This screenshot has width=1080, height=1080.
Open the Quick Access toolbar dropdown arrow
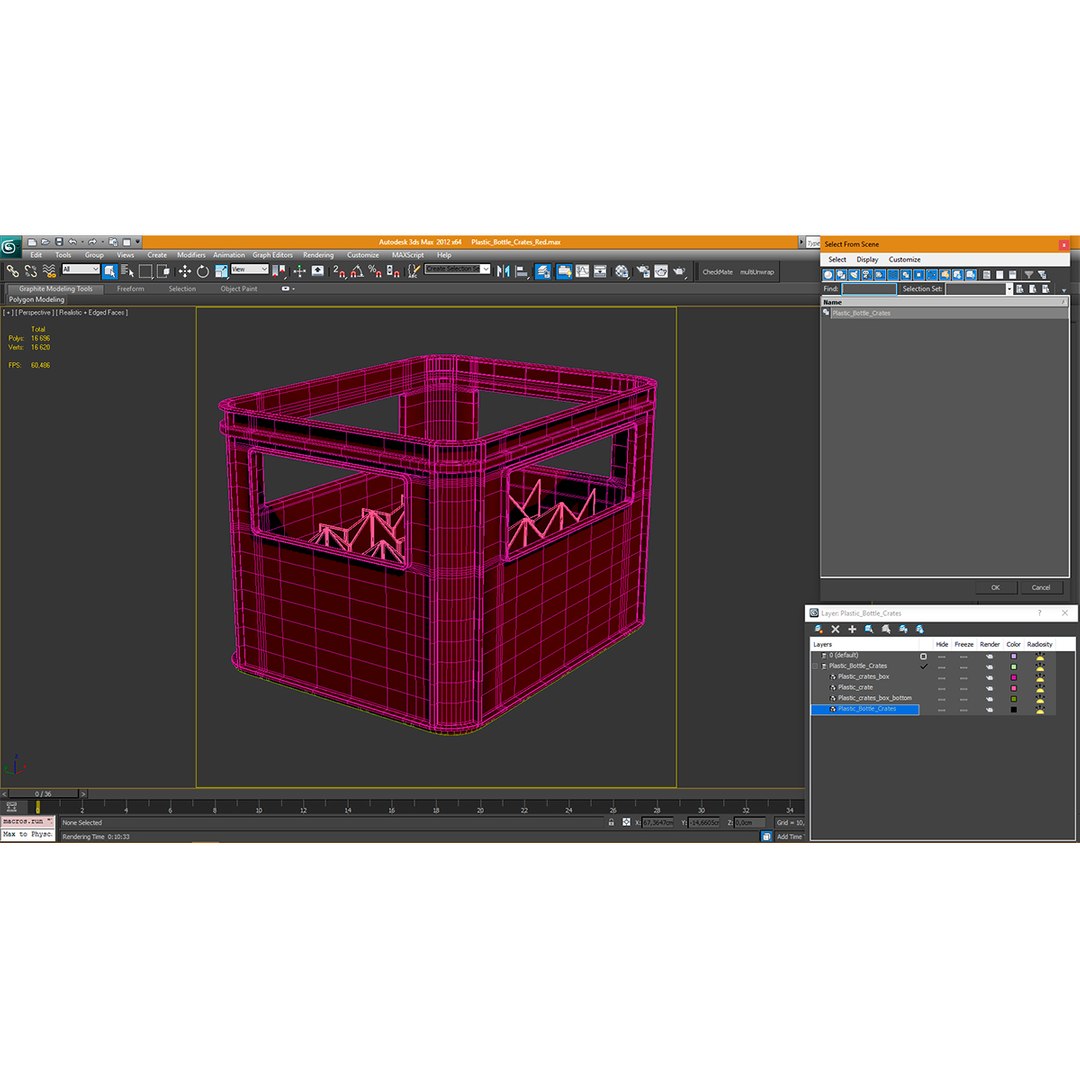138,242
